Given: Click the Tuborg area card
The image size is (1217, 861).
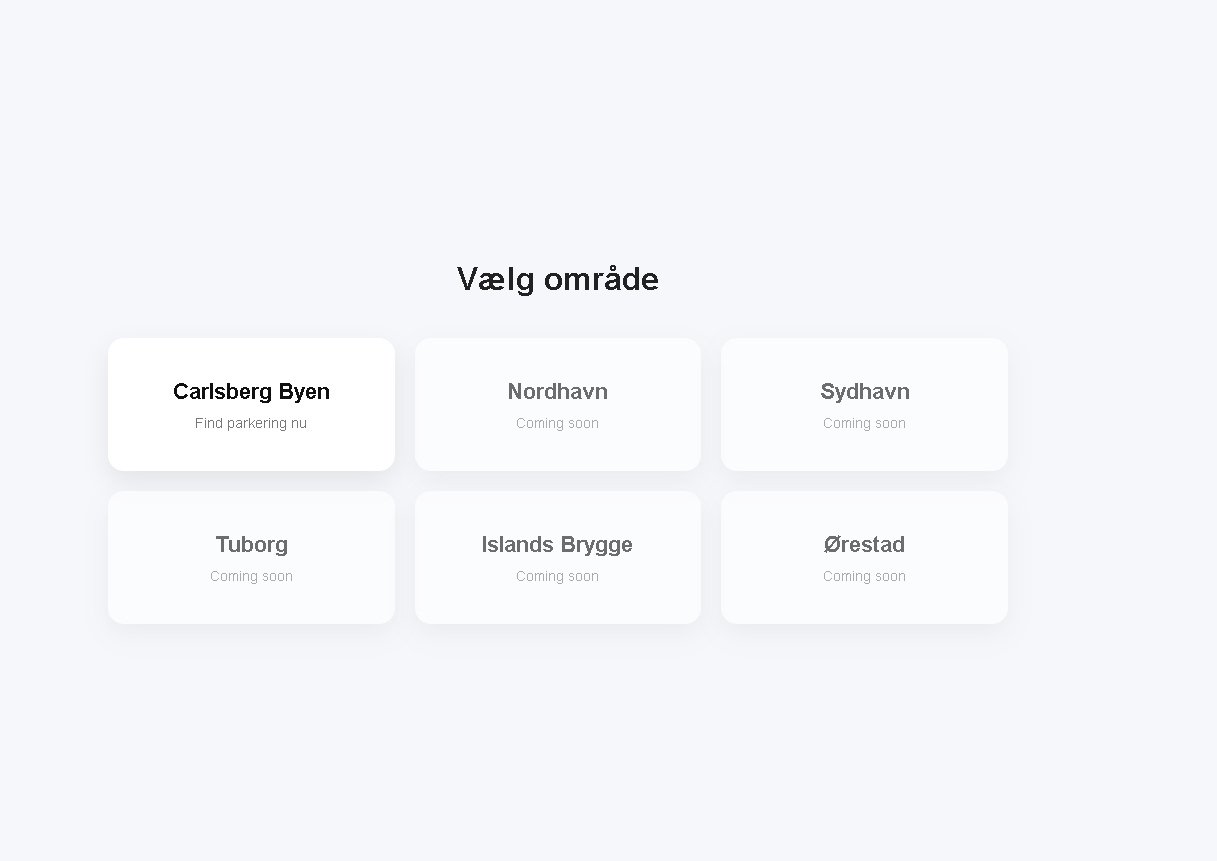Looking at the screenshot, I should click(251, 557).
